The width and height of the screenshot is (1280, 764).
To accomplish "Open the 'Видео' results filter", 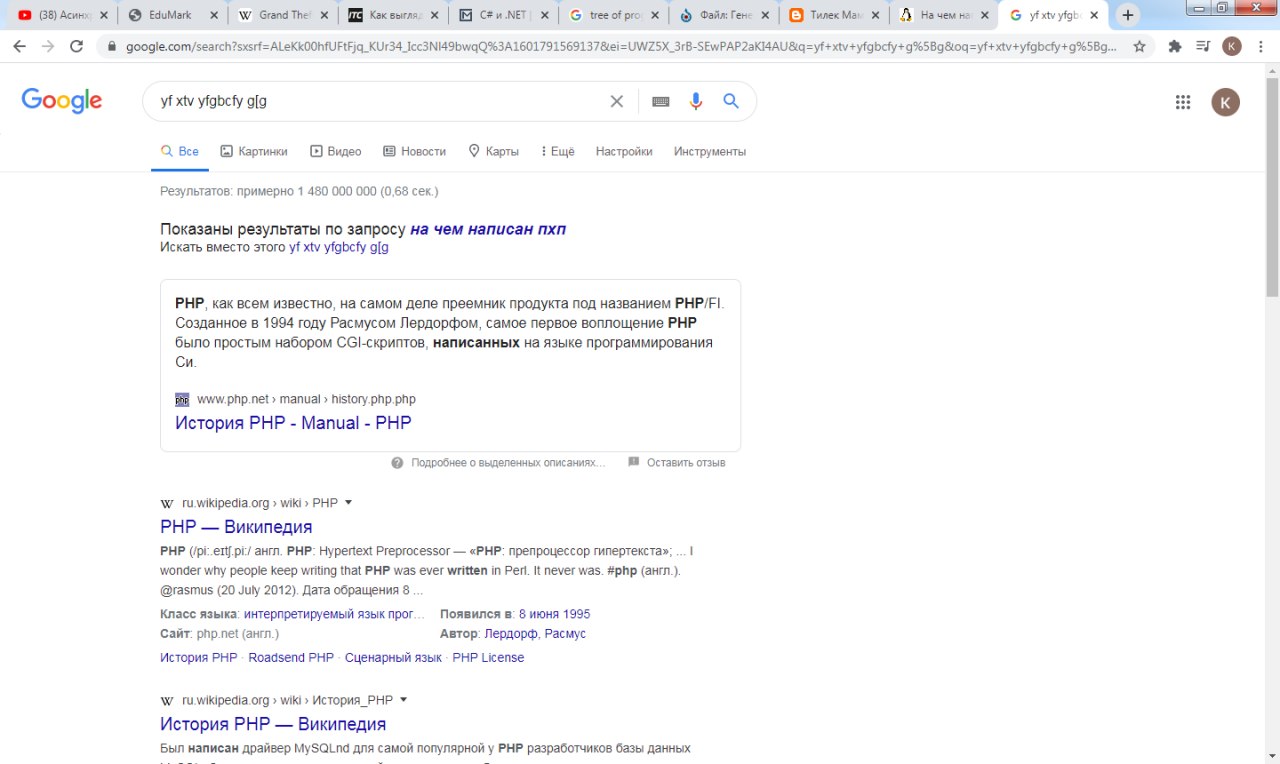I will [336, 152].
